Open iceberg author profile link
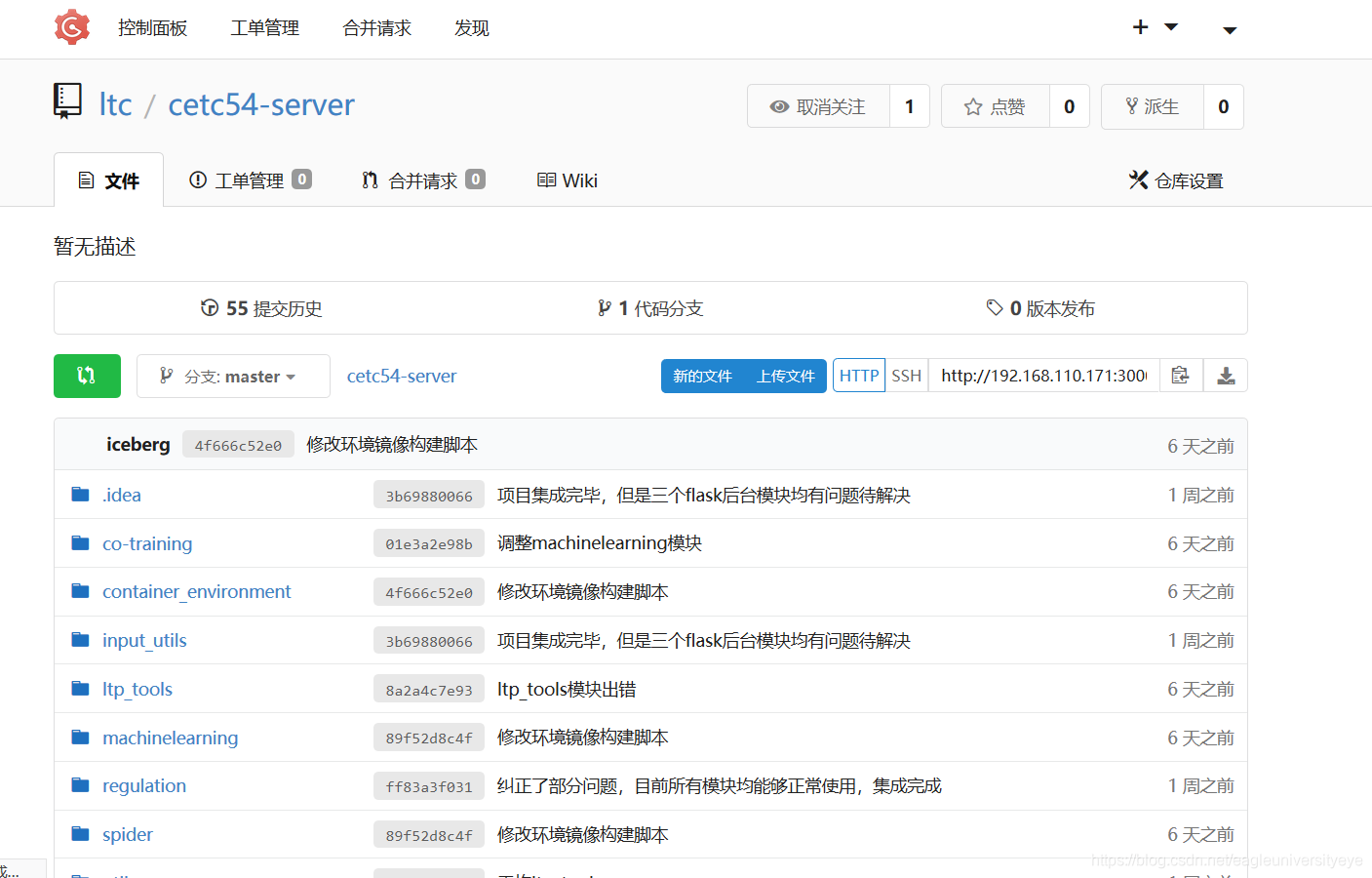The width and height of the screenshot is (1372, 878). point(138,445)
